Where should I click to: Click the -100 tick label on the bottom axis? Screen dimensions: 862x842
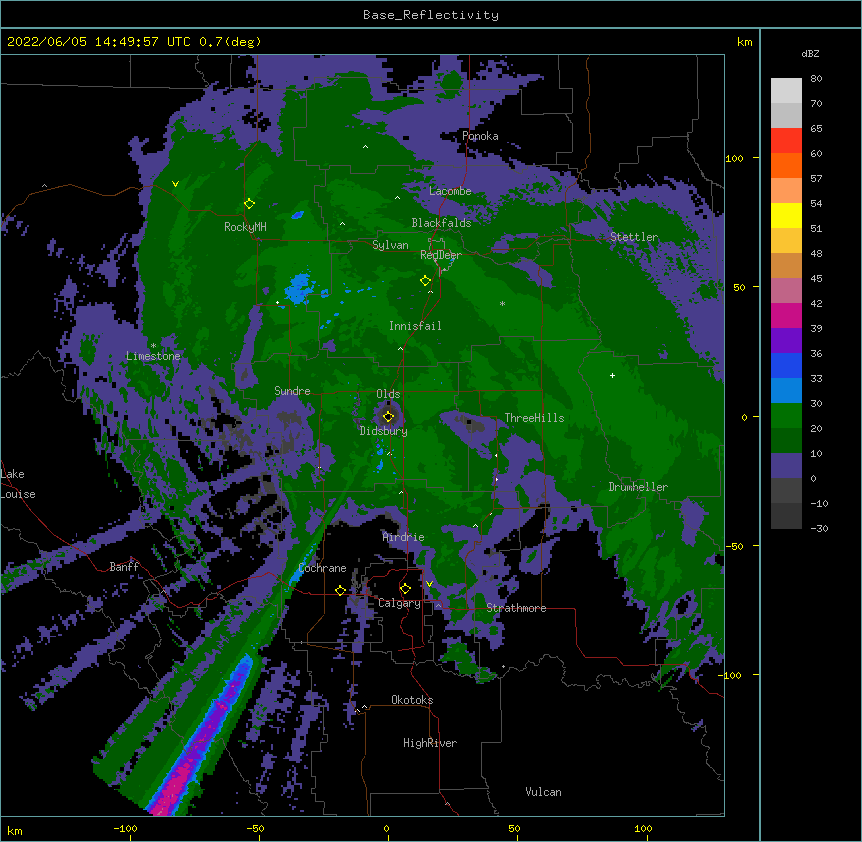pos(125,828)
